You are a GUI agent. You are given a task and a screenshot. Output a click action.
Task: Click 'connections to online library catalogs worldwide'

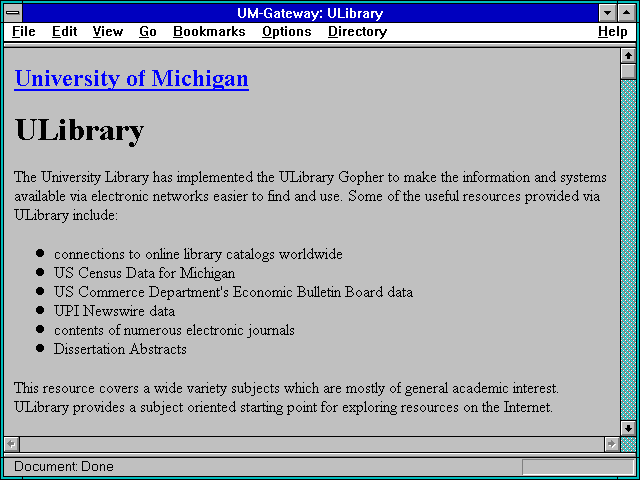tap(198, 254)
